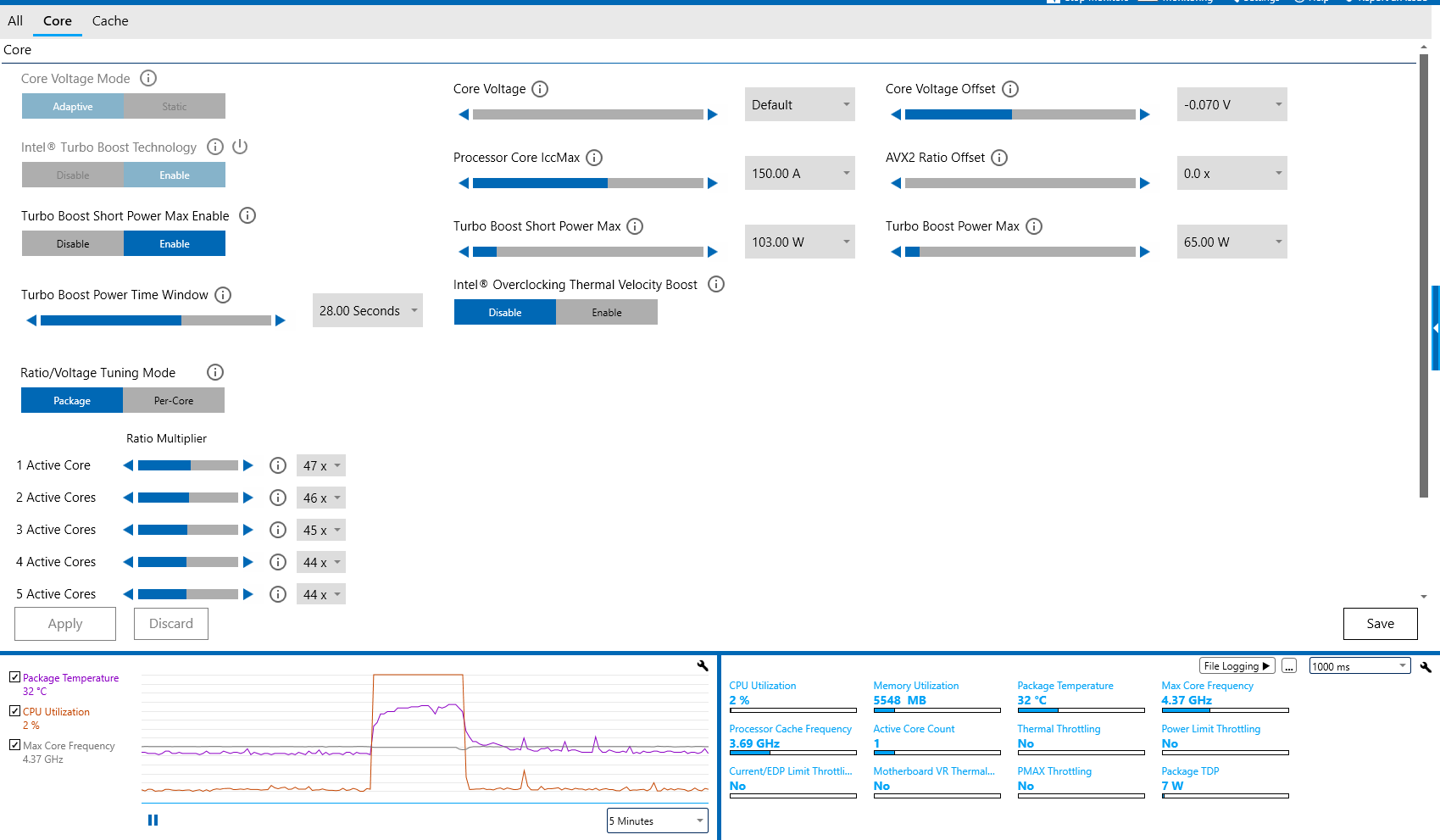Click the Discard button
This screenshot has height=840, width=1440.
pyautogui.click(x=171, y=624)
